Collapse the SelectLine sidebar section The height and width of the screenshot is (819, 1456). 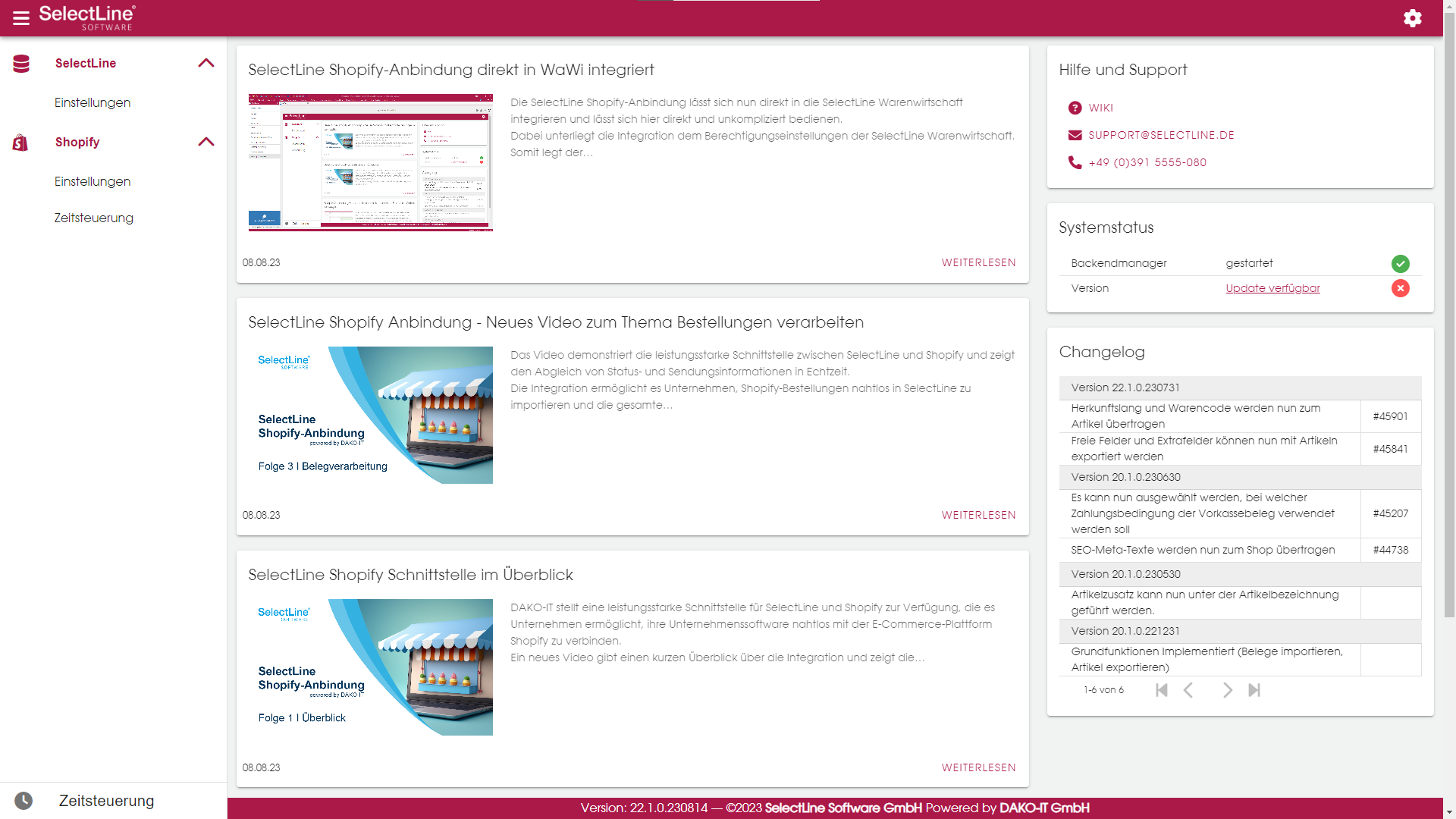pyautogui.click(x=206, y=63)
